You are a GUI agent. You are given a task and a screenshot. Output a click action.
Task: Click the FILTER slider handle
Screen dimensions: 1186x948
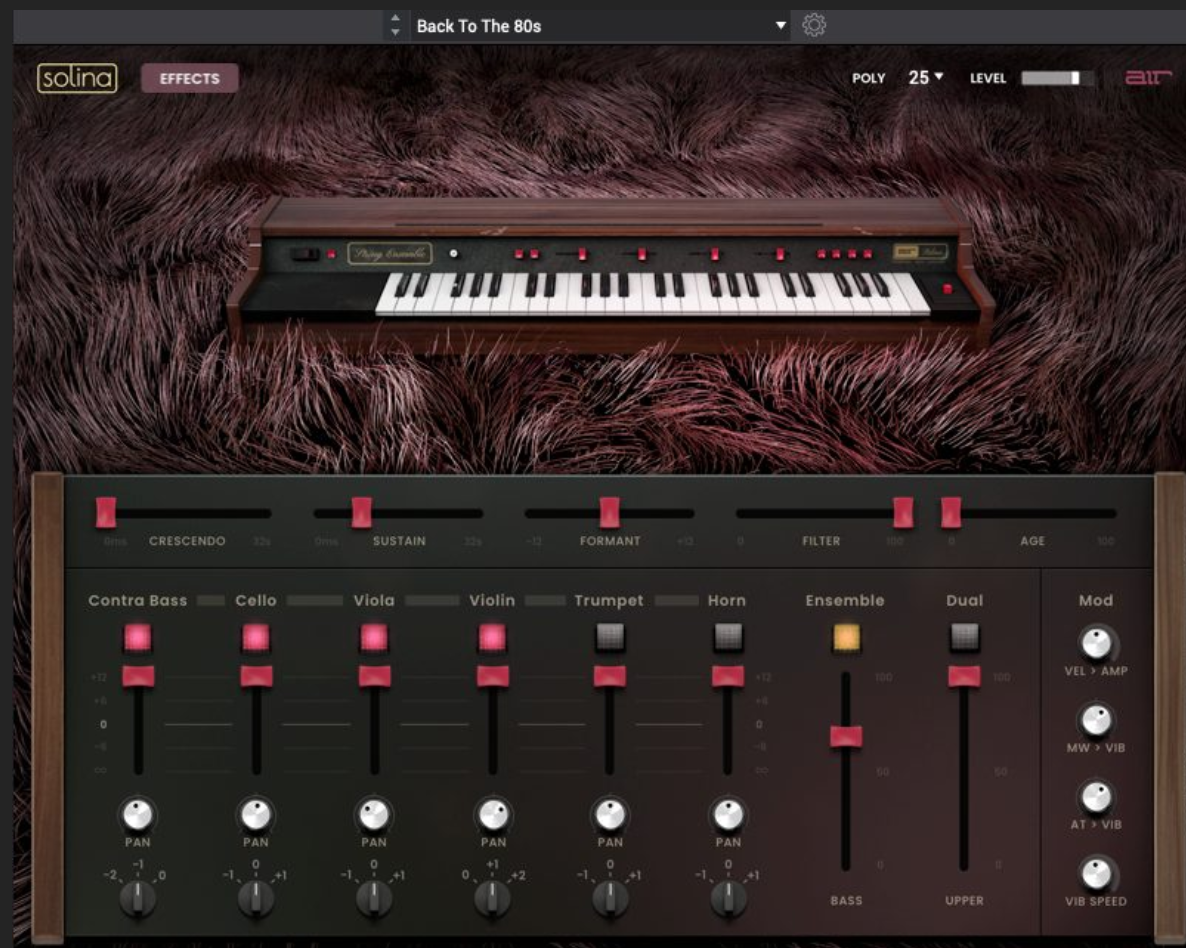point(903,512)
